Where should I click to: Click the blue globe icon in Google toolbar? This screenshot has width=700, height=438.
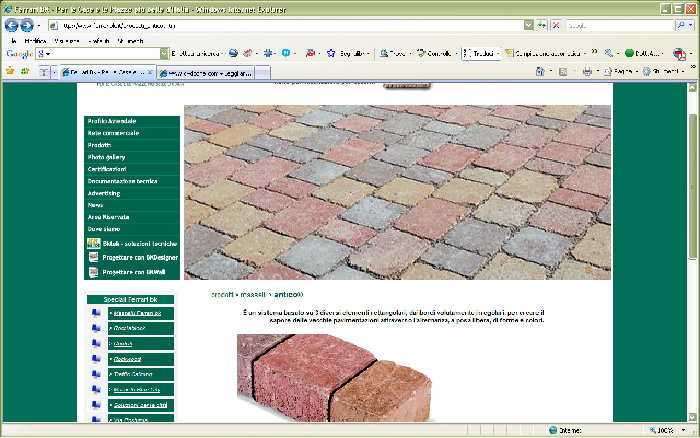pos(233,53)
